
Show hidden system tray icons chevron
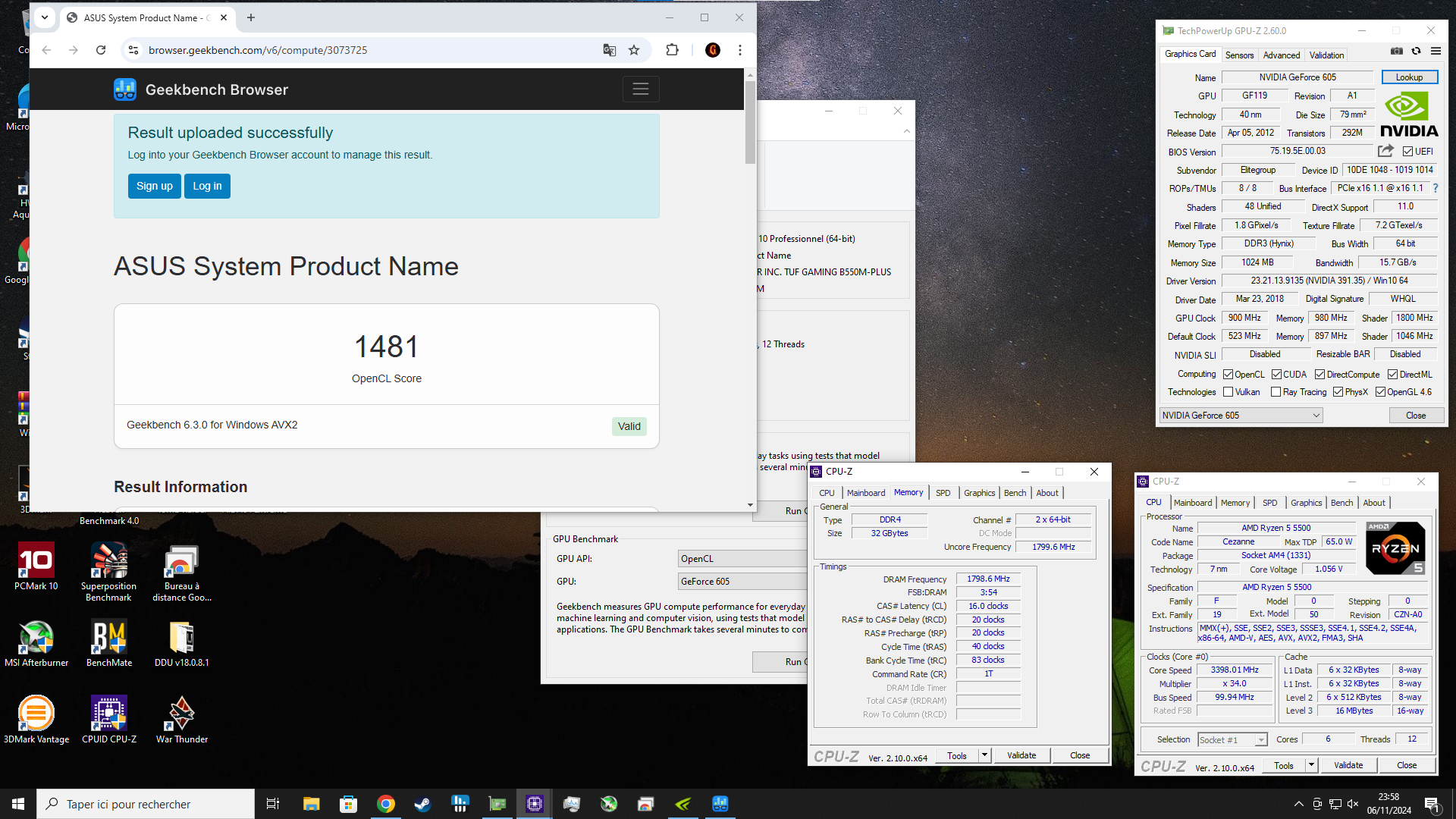tap(1298, 804)
